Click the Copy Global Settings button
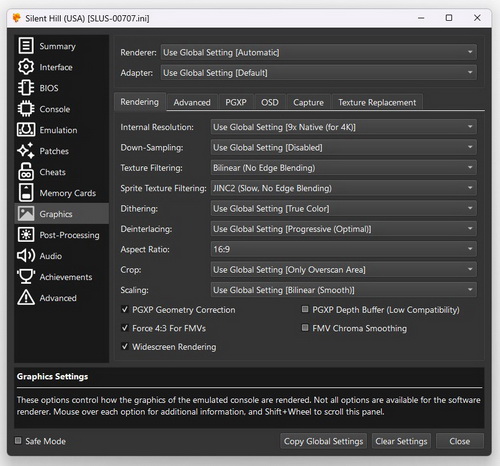Viewport: 500px width, 466px height. point(323,441)
